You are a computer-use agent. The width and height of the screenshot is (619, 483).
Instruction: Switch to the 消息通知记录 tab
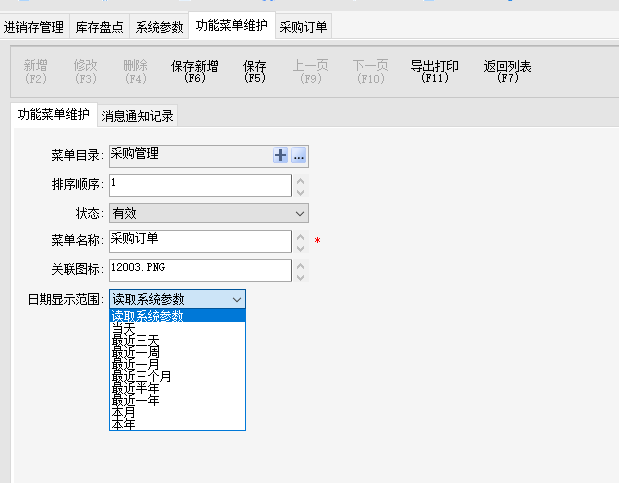138,116
